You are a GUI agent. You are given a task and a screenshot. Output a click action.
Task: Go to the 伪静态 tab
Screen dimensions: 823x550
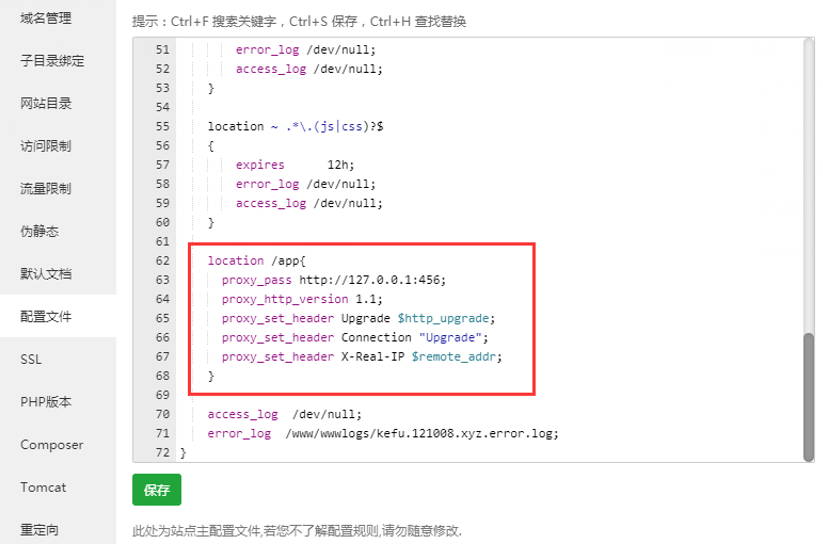pyautogui.click(x=39, y=231)
